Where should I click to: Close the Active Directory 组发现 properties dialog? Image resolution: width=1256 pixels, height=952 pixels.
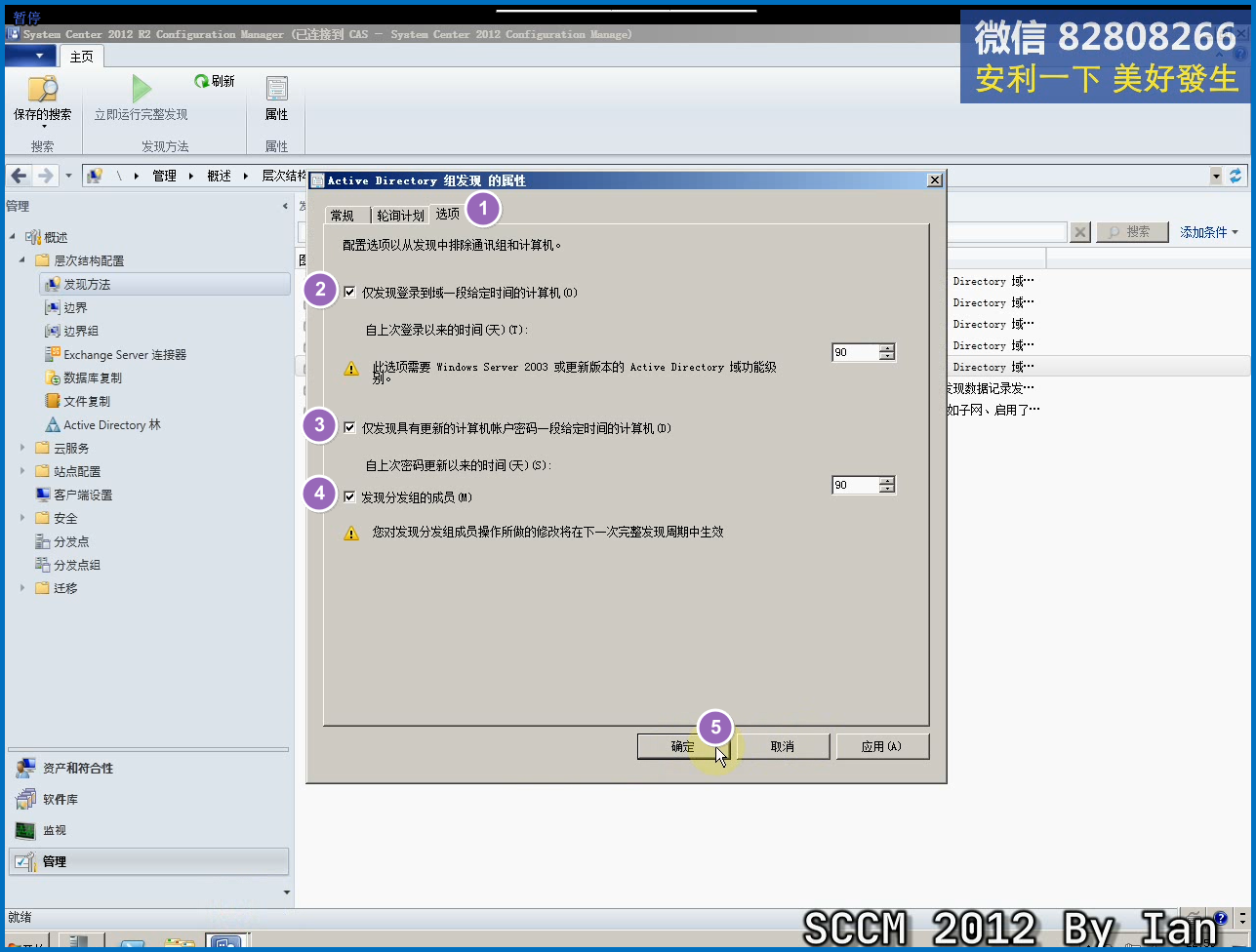pyautogui.click(x=935, y=180)
